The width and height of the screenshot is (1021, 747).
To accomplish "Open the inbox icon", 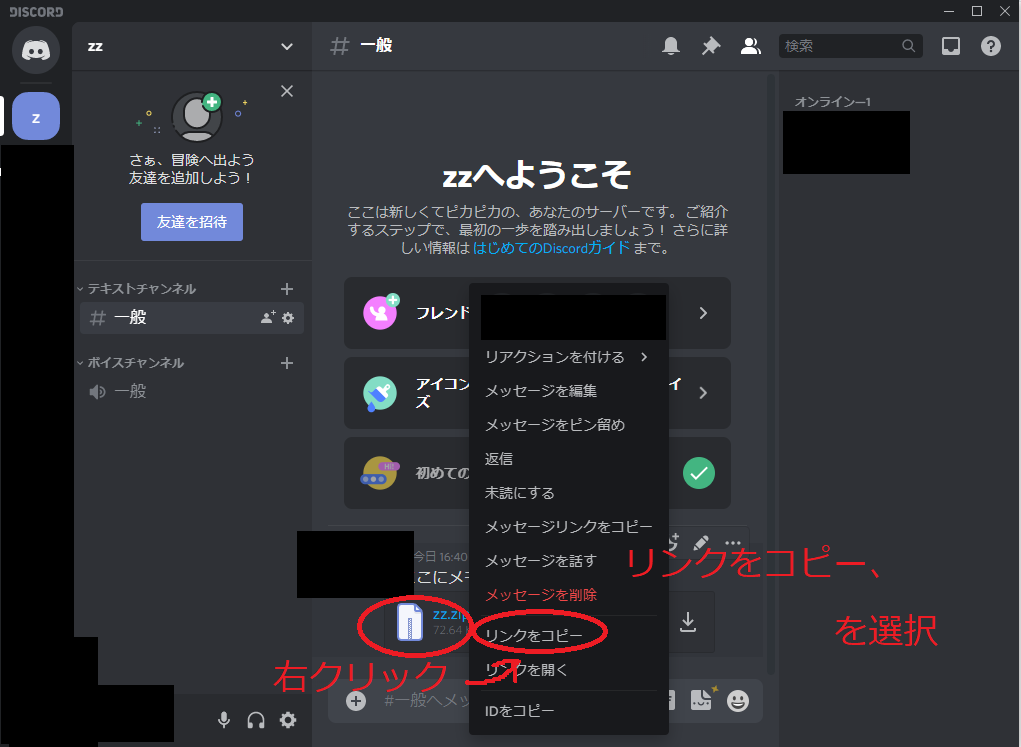I will point(951,46).
